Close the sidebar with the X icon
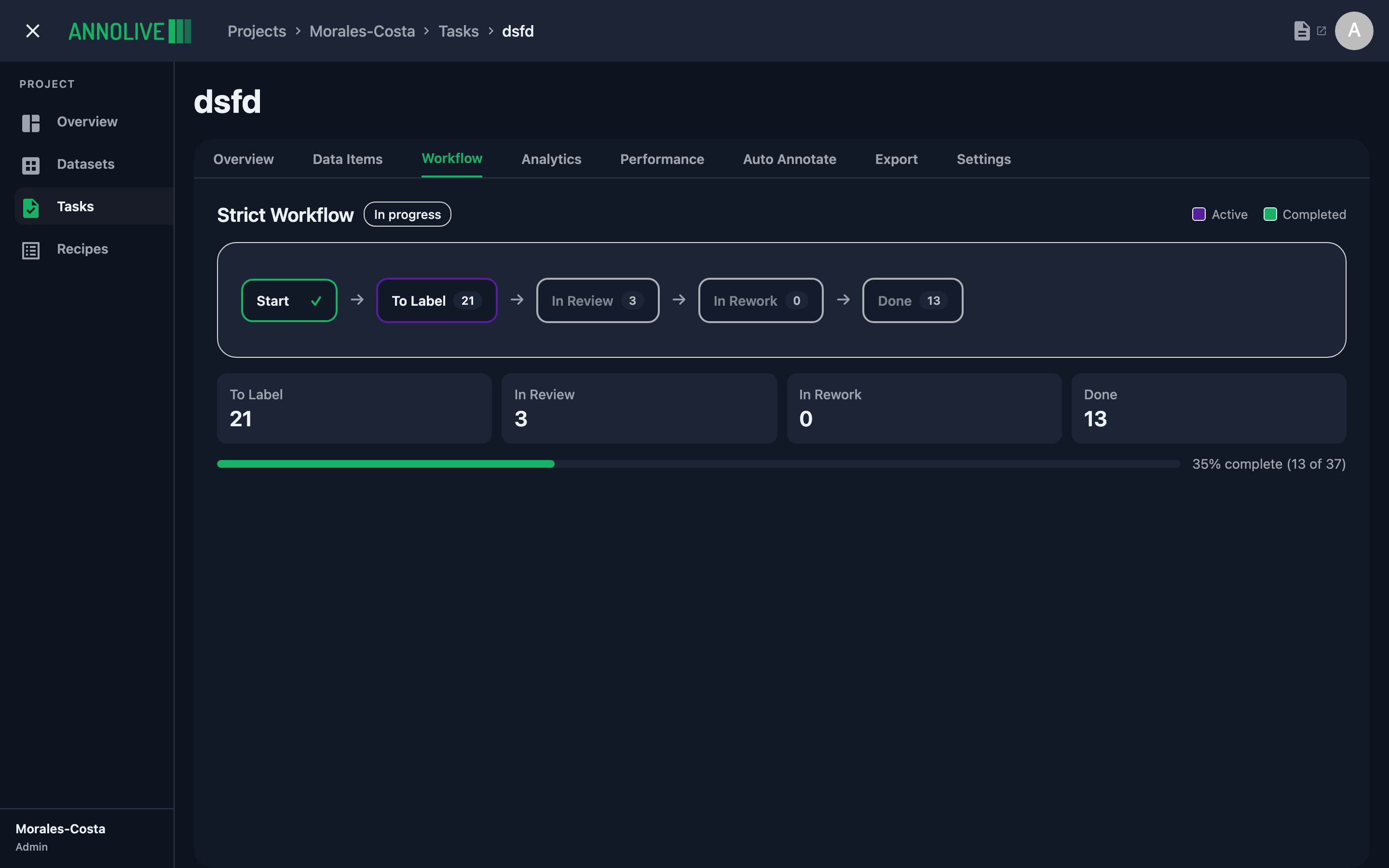The width and height of the screenshot is (1389, 868). [x=33, y=31]
